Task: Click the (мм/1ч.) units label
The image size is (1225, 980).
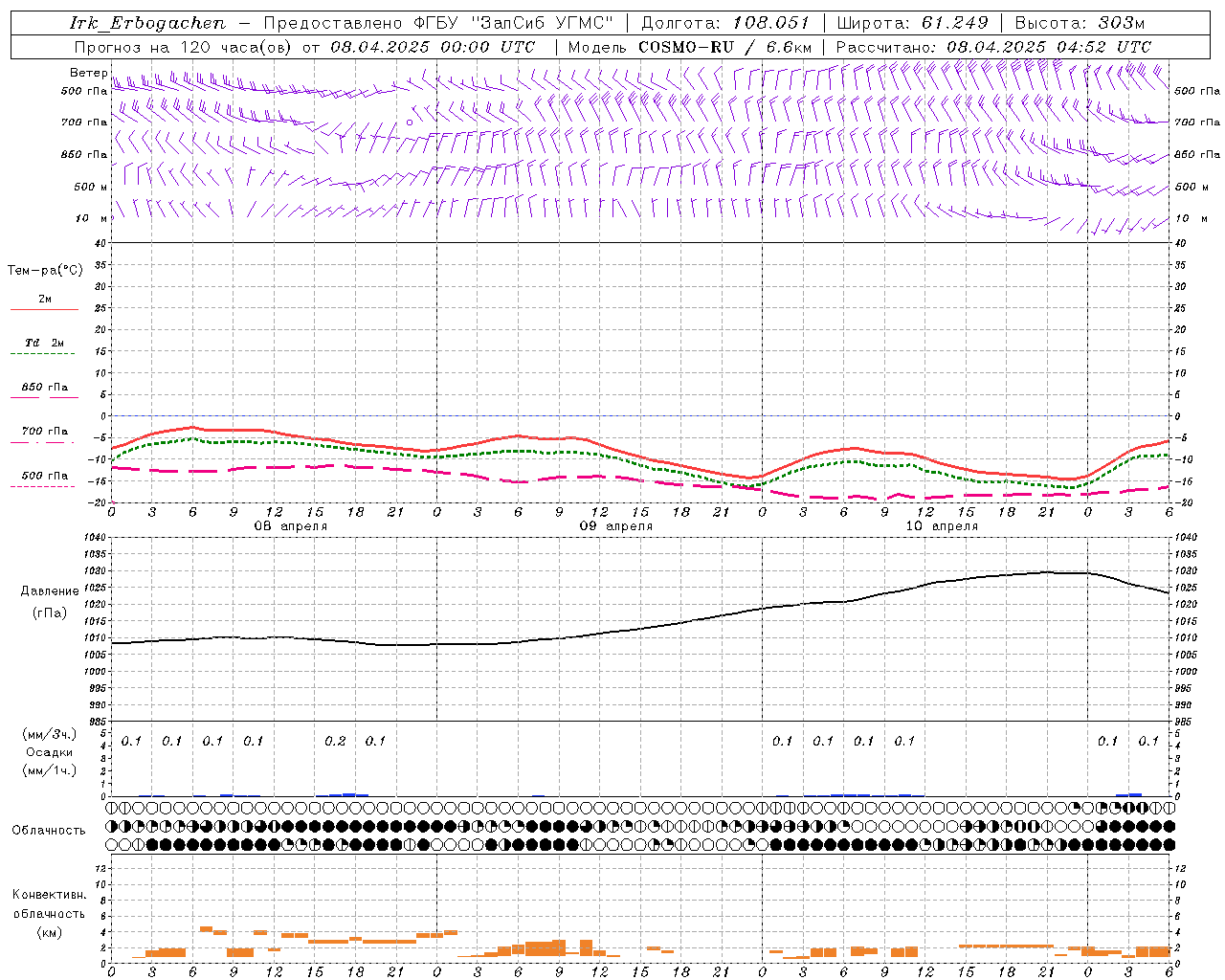Action: click(50, 770)
